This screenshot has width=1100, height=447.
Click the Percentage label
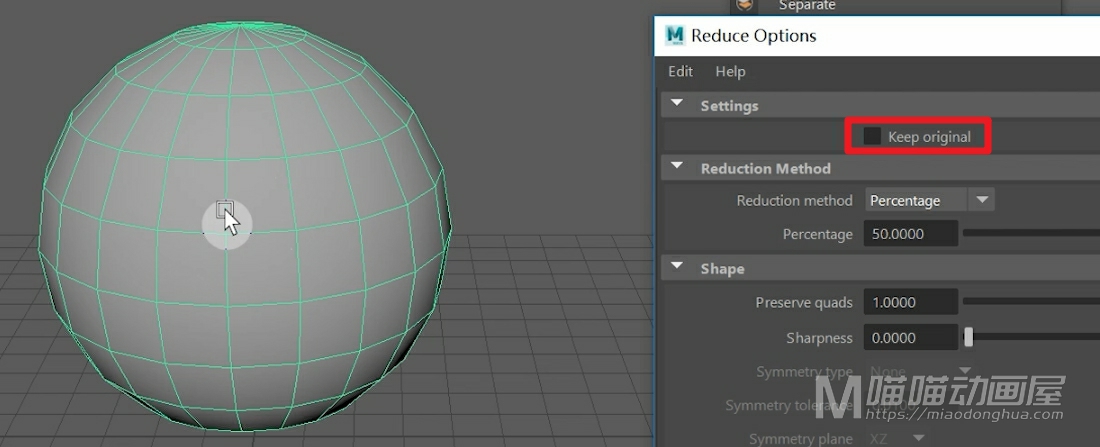[817, 234]
